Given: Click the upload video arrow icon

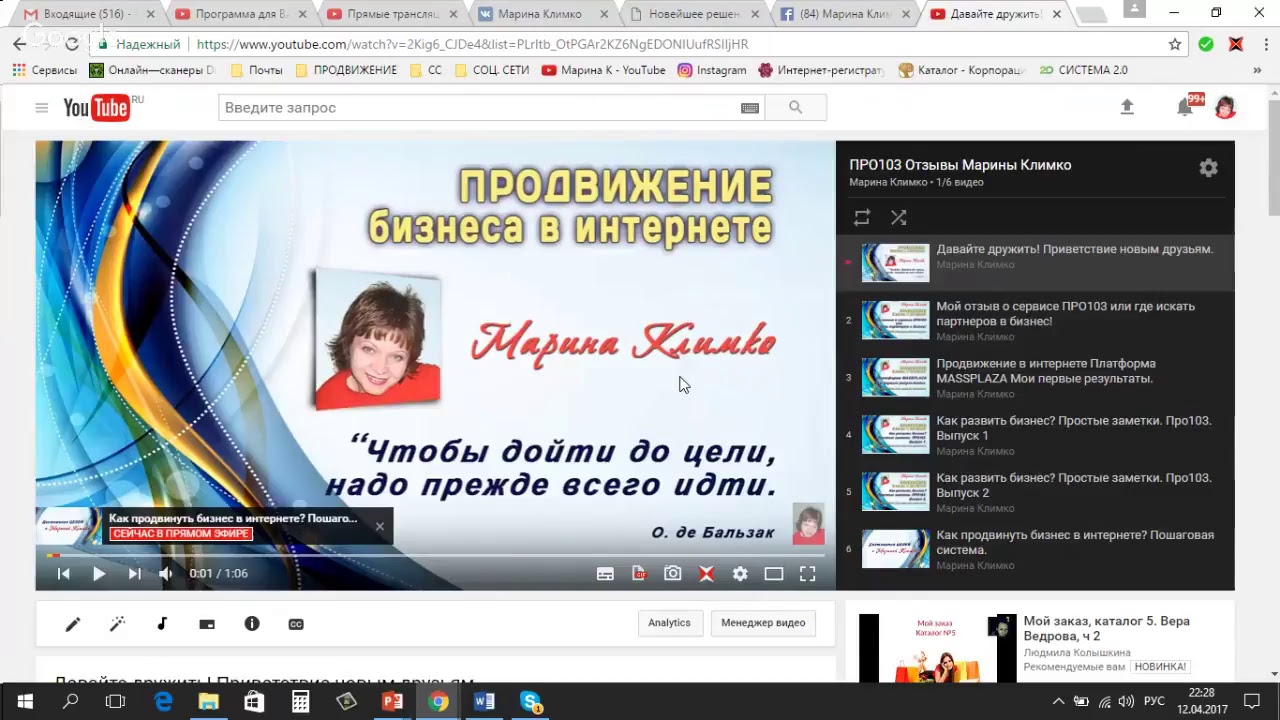Looking at the screenshot, I should [x=1127, y=107].
